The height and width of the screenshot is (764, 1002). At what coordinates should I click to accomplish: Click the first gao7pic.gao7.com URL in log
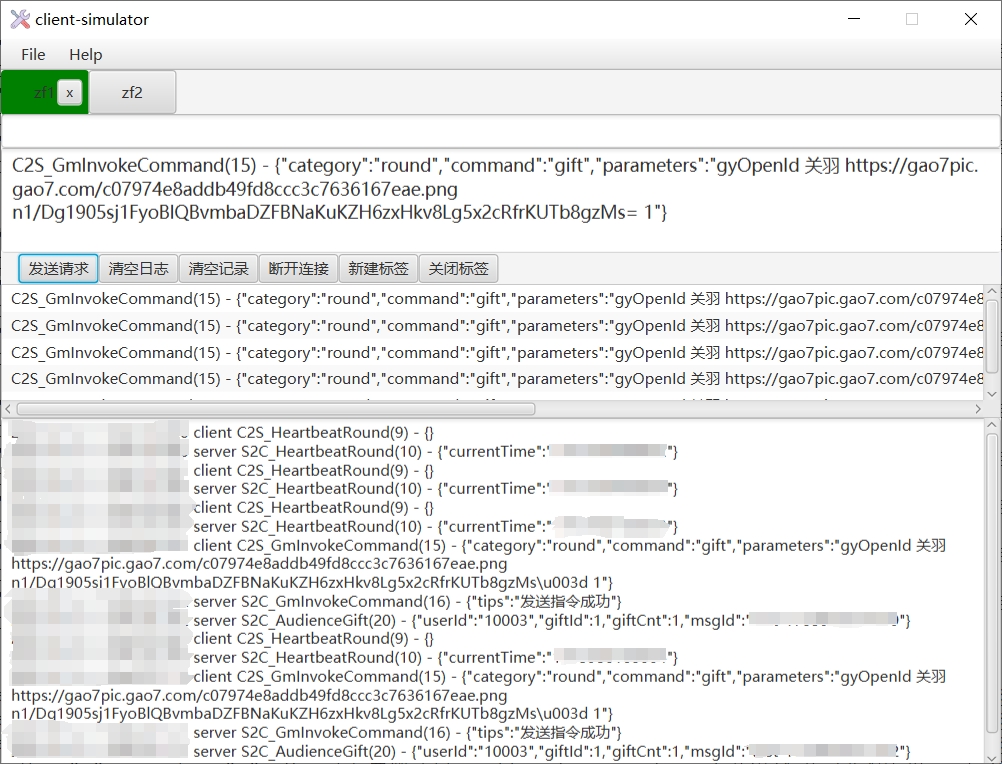coord(259,564)
